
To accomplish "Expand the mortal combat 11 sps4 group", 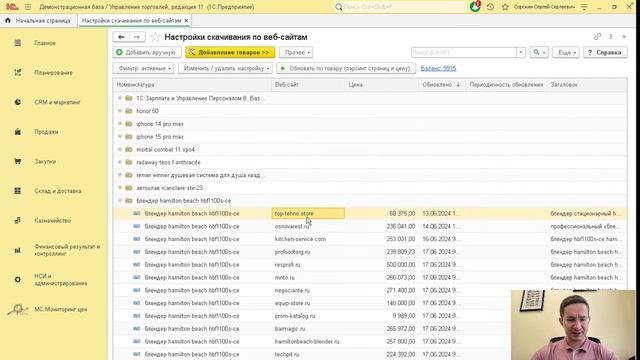I will click(120, 149).
